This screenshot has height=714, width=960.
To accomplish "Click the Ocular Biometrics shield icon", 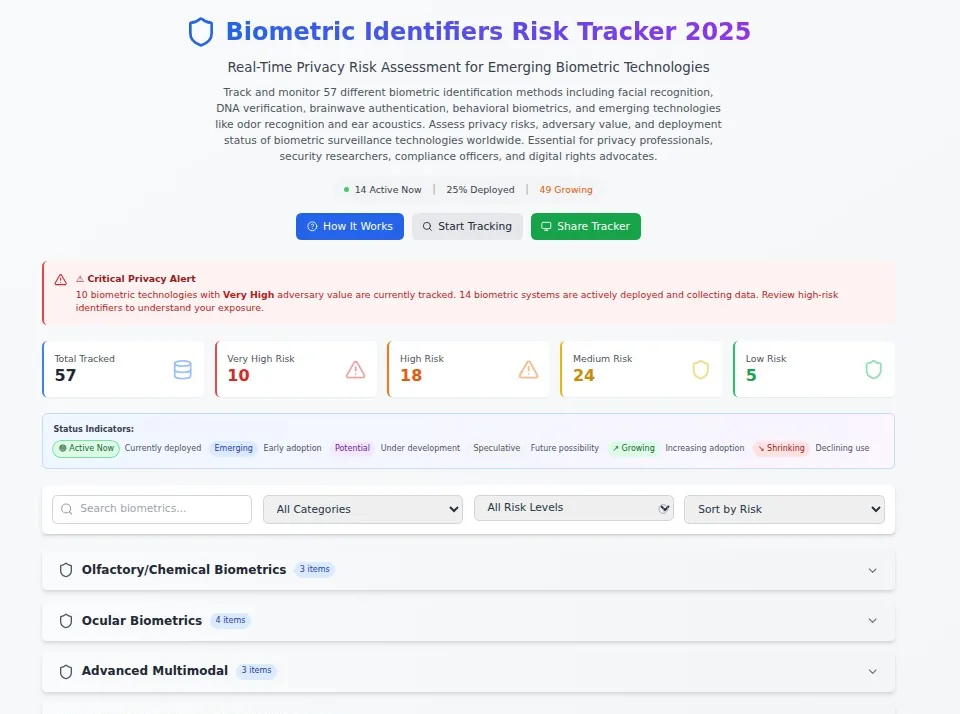I will (66, 621).
